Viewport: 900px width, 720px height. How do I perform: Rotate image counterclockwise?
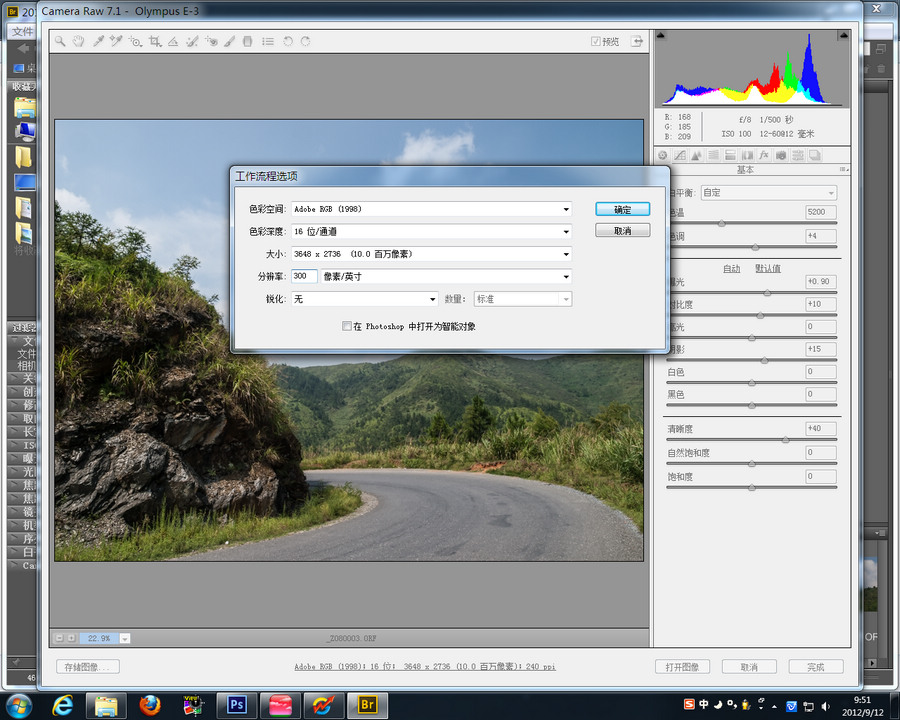[287, 42]
